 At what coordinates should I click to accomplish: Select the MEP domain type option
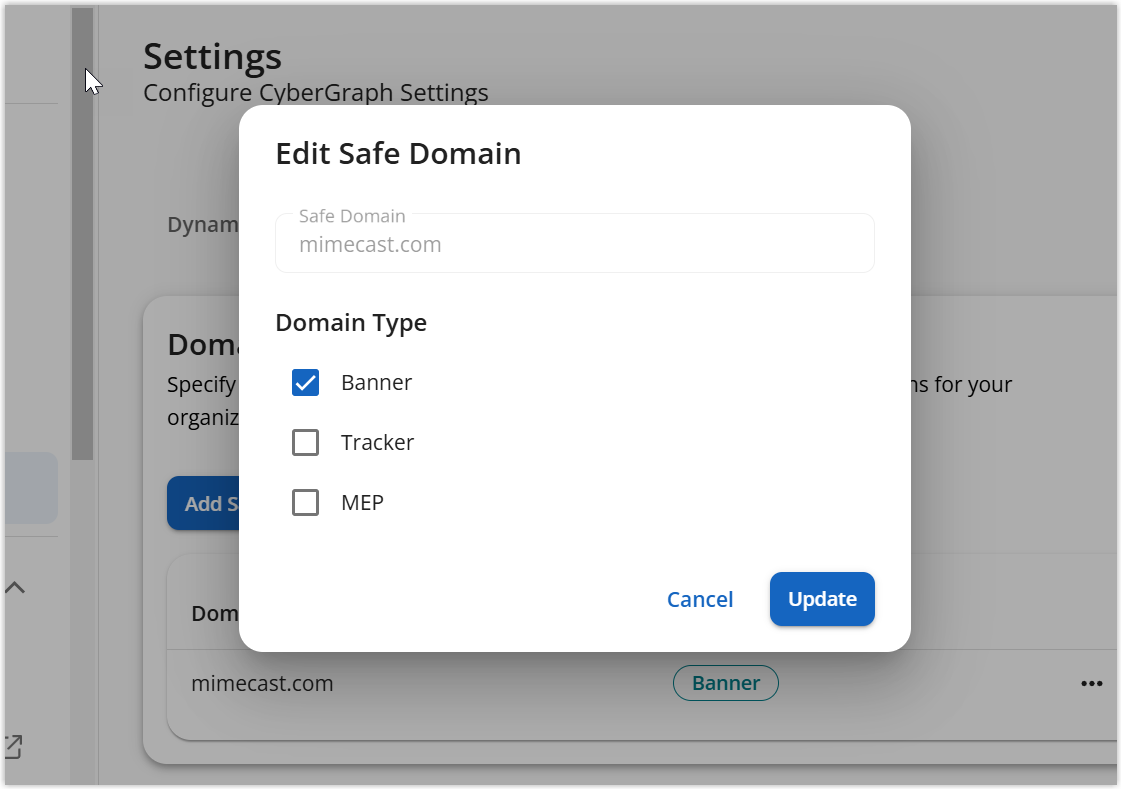point(305,502)
